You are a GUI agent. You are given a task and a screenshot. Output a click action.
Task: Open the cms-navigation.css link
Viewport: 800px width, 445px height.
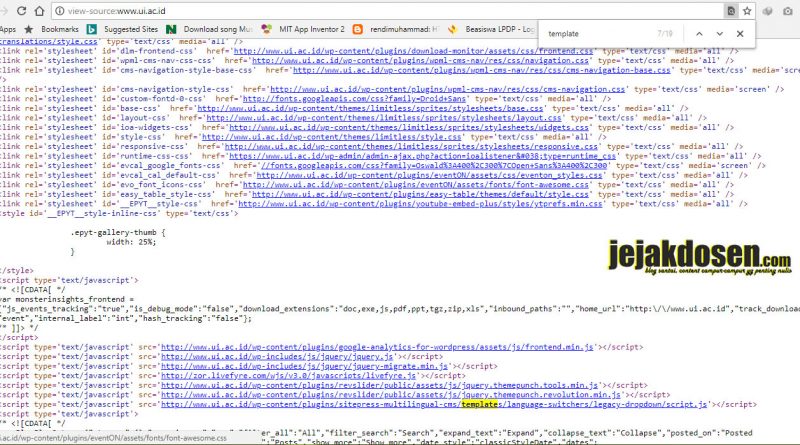(x=447, y=89)
